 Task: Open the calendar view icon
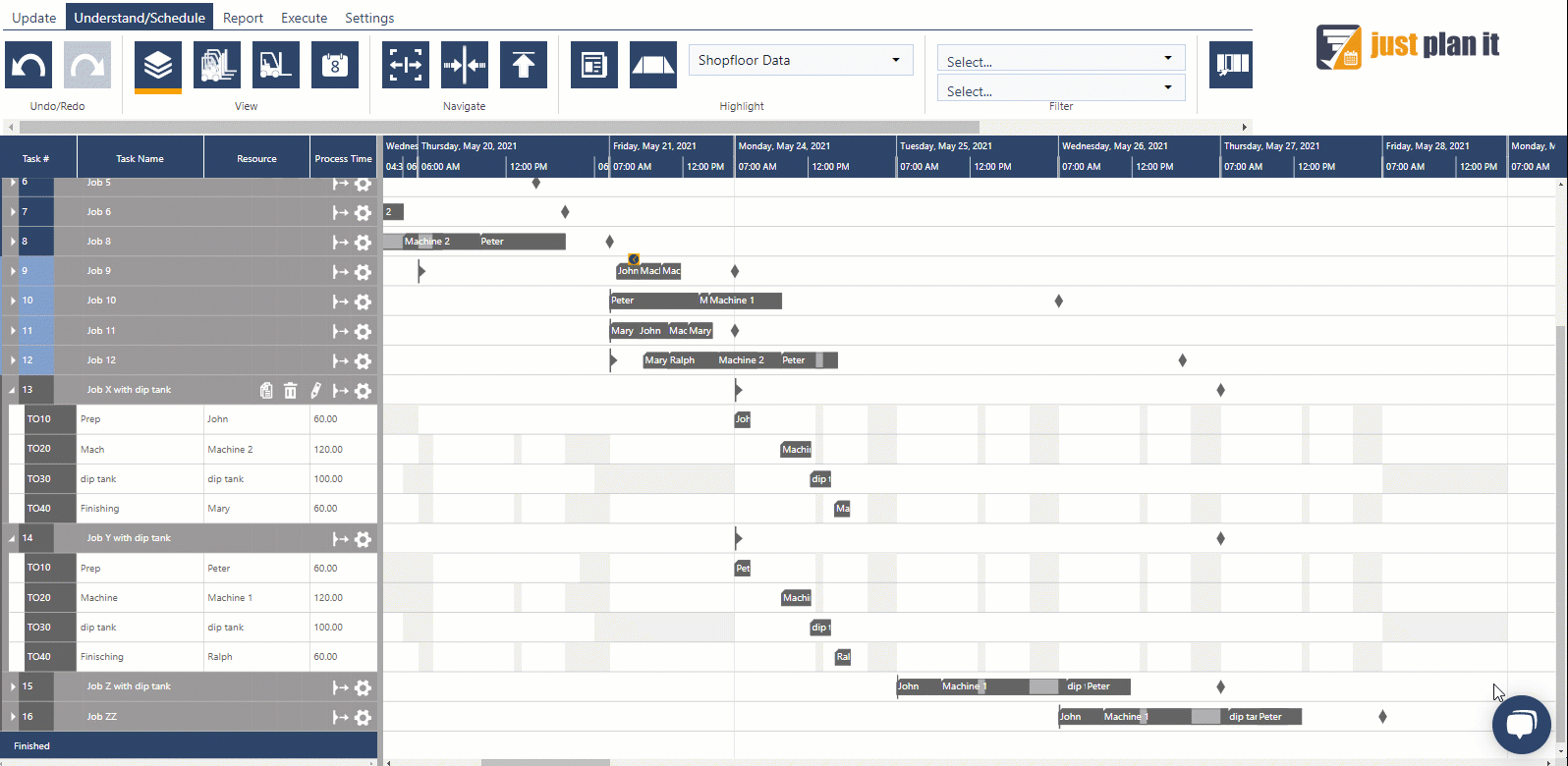pyautogui.click(x=335, y=66)
